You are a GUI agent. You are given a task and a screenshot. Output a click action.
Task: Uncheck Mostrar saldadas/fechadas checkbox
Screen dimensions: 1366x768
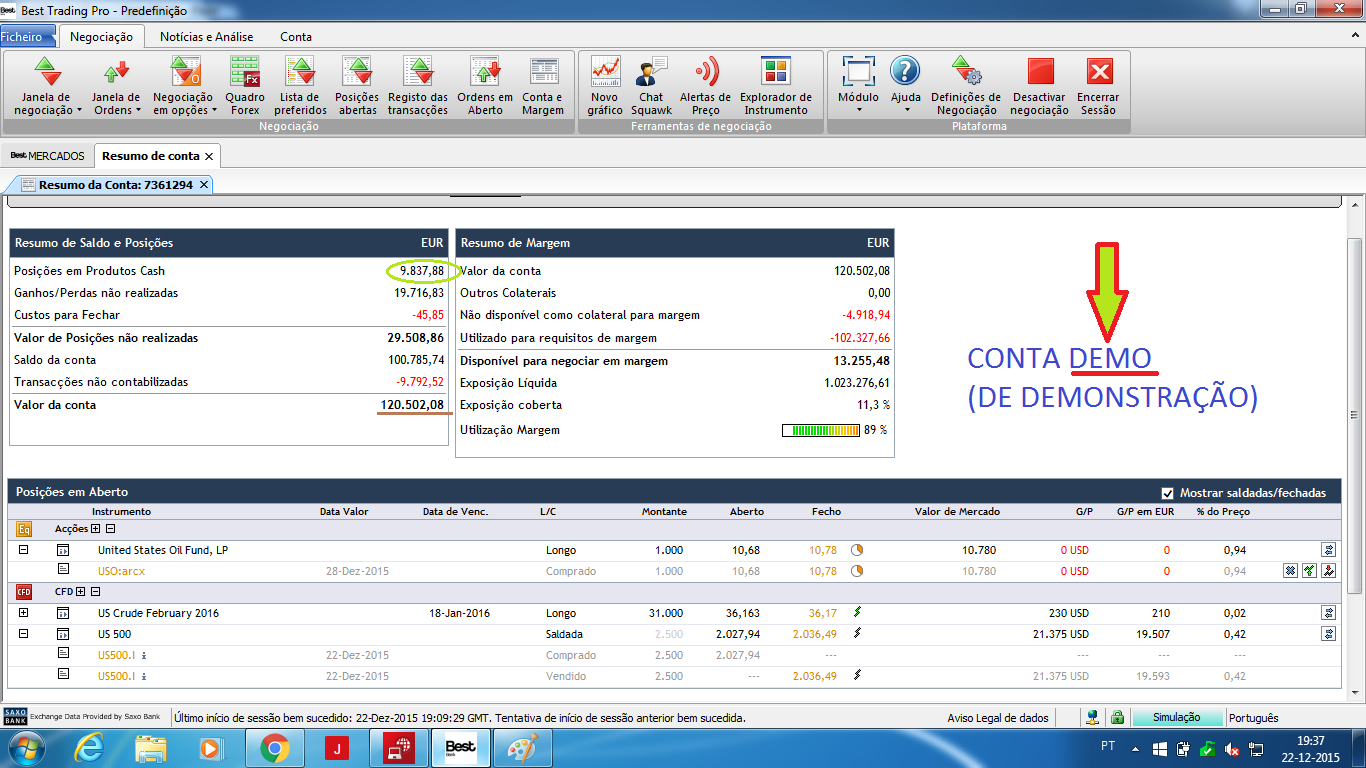[x=1168, y=493]
